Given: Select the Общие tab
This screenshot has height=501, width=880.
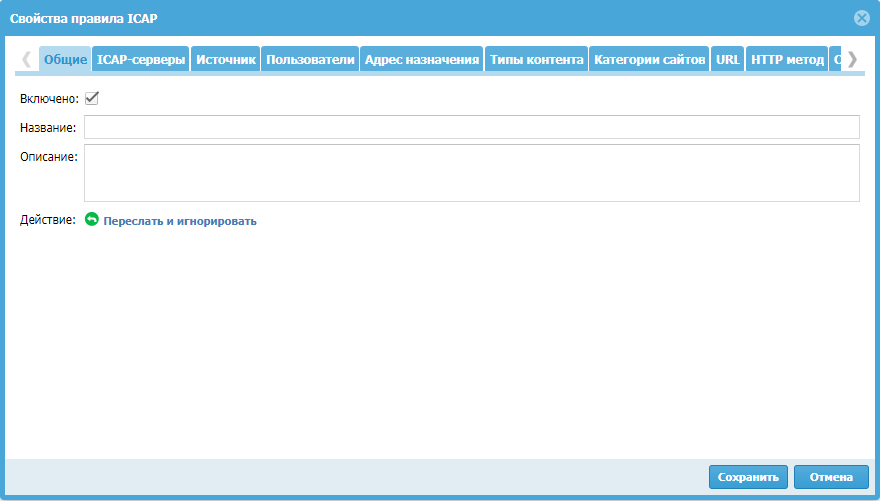Looking at the screenshot, I should (65, 59).
